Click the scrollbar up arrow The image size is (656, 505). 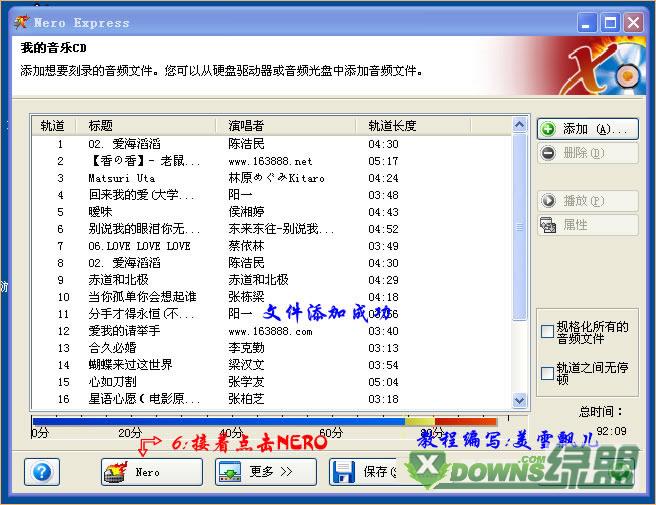[519, 125]
